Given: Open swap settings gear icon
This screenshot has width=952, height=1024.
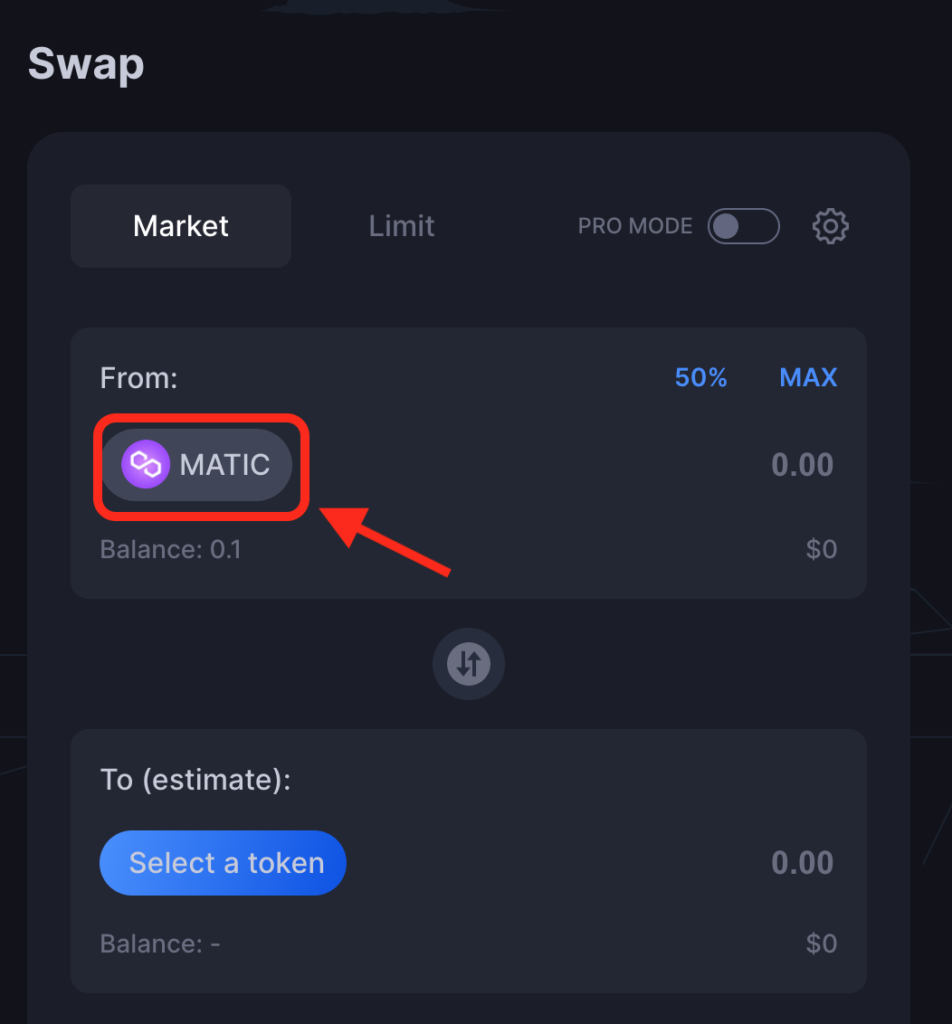Looking at the screenshot, I should [830, 226].
